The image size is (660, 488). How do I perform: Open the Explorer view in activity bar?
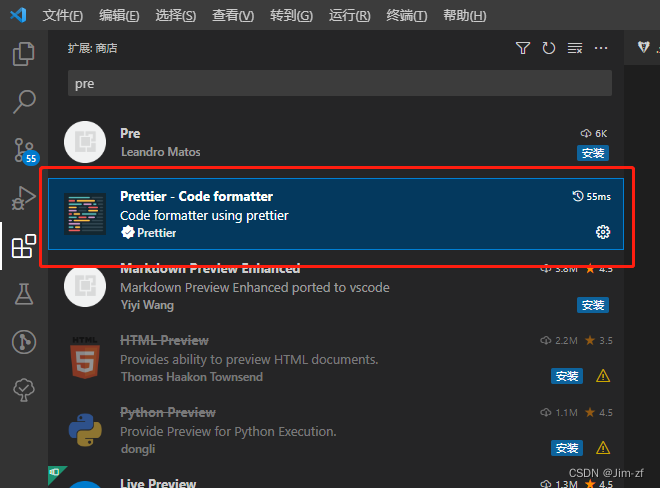[x=24, y=54]
